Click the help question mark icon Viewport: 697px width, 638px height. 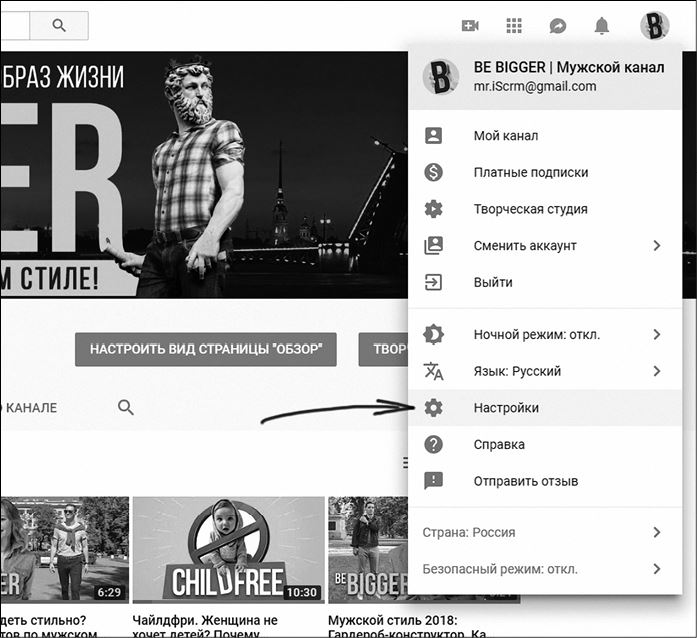433,444
